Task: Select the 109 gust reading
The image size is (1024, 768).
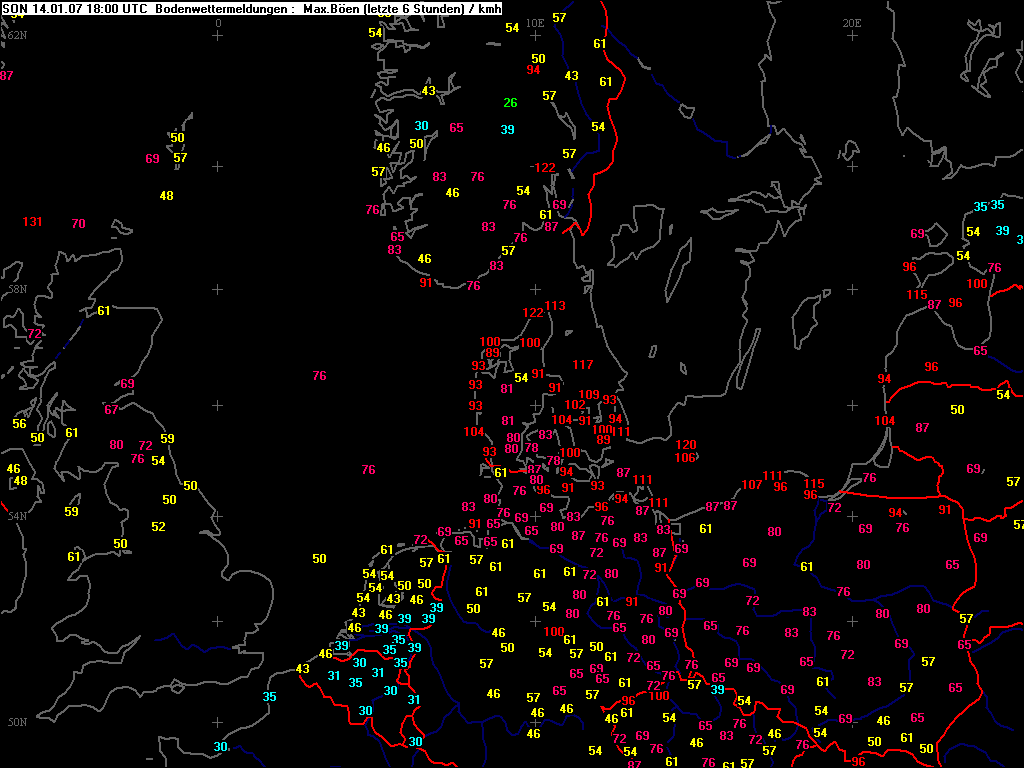Action: coord(589,395)
